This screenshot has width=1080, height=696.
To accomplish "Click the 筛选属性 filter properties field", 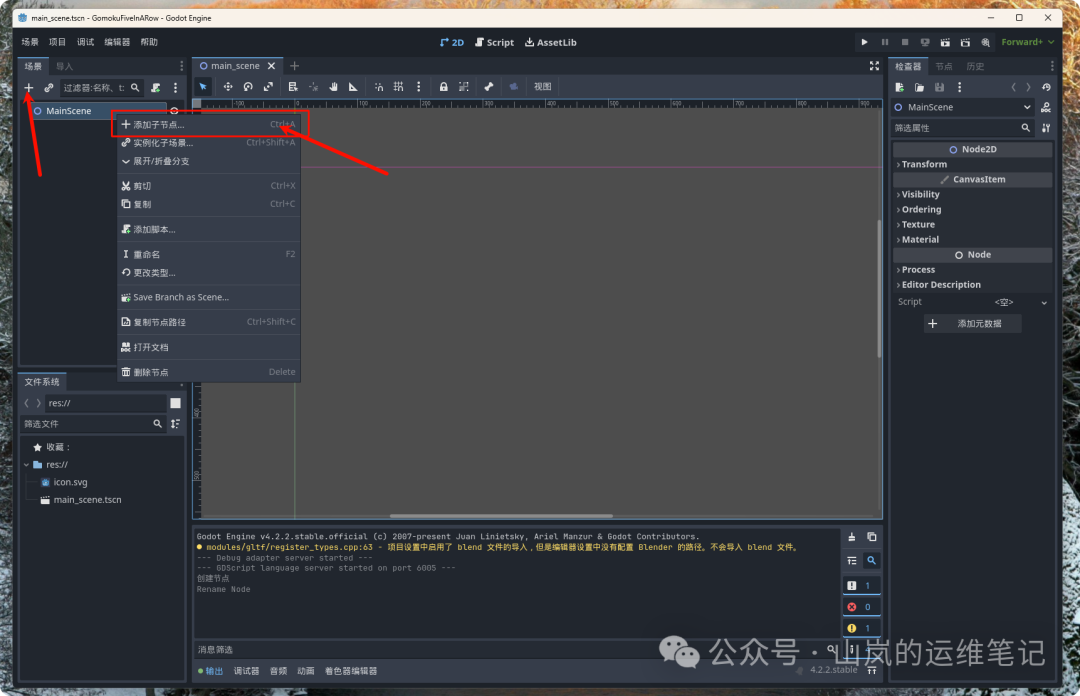I will point(954,128).
